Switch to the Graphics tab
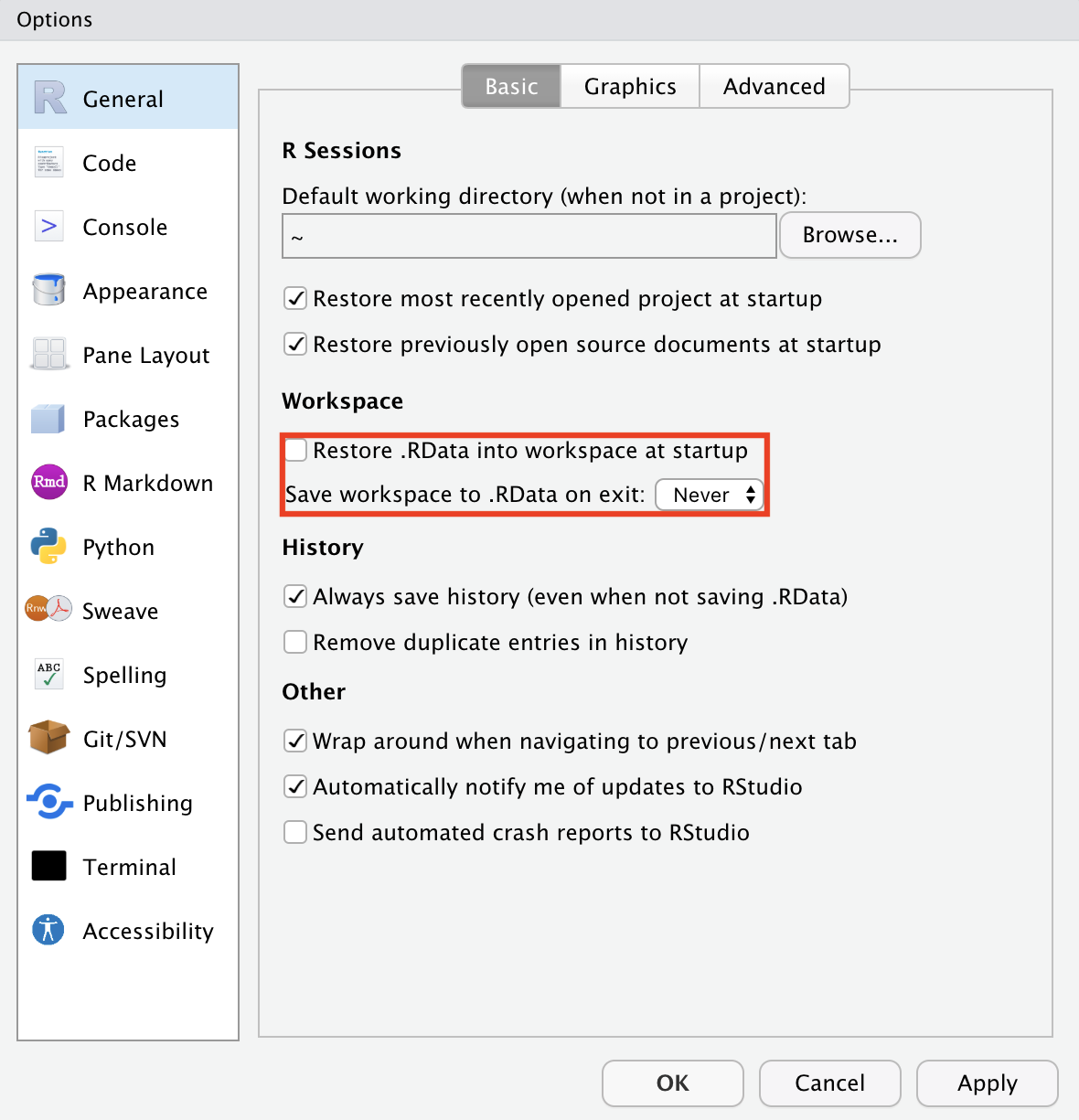The height and width of the screenshot is (1120, 1079). (630, 86)
